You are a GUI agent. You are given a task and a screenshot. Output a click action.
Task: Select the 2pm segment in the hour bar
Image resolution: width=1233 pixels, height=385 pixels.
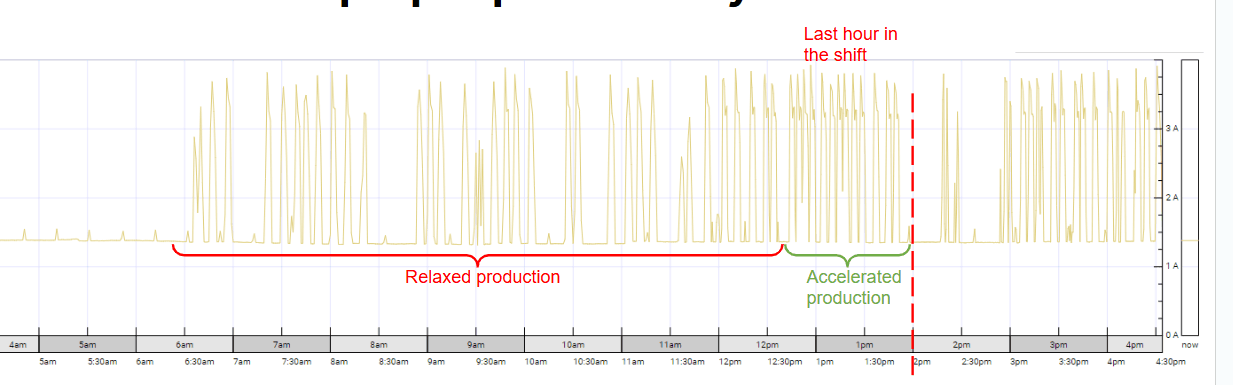point(961,344)
